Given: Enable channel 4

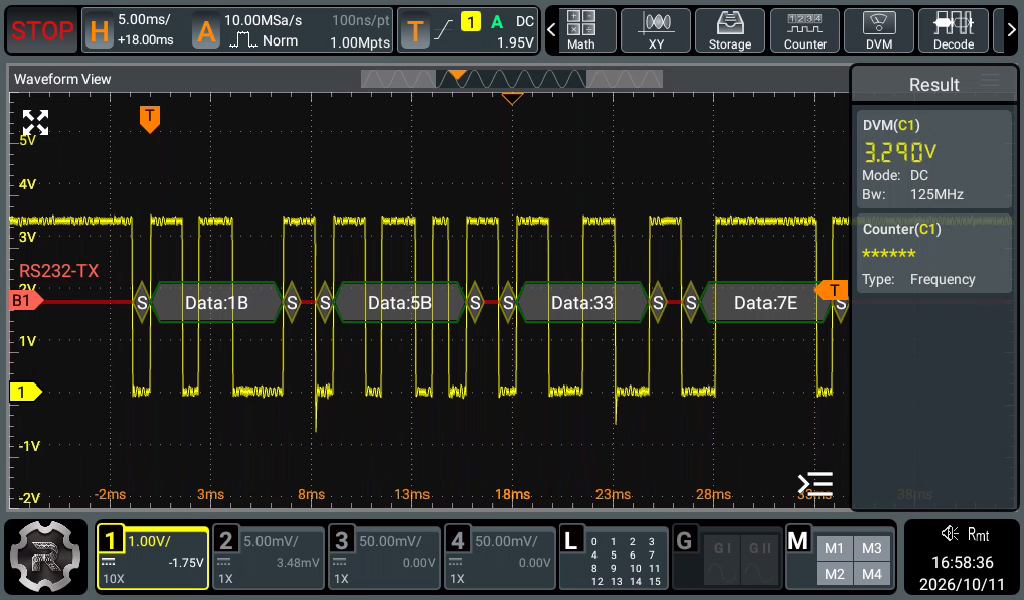Looking at the screenshot, I should pos(500,559).
